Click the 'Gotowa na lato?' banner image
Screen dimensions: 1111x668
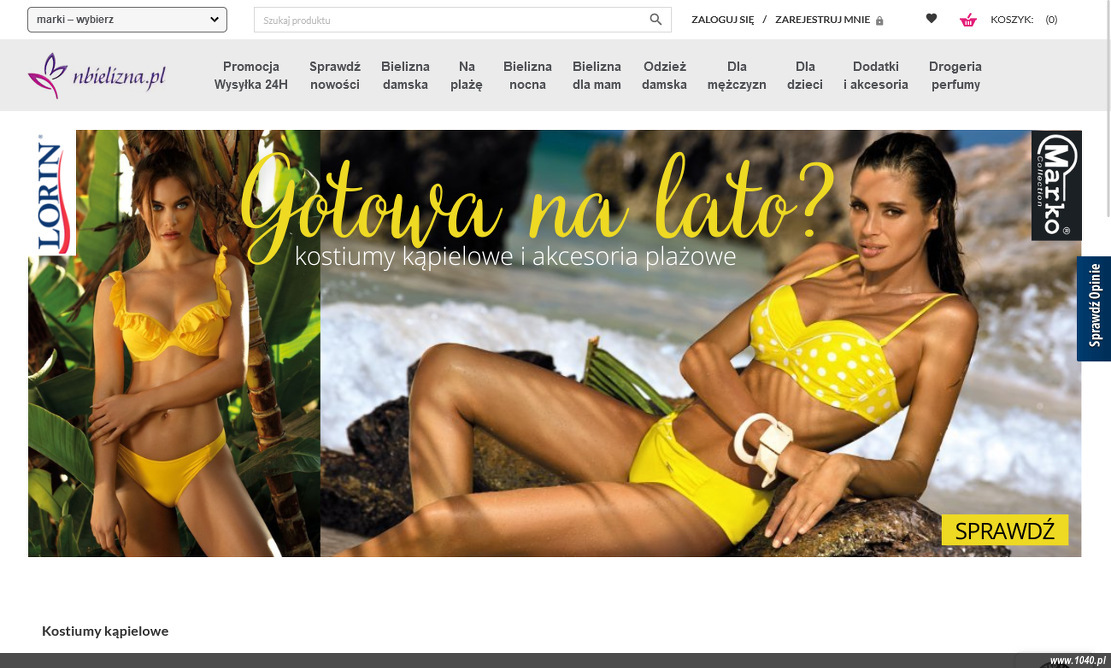[x=555, y=343]
